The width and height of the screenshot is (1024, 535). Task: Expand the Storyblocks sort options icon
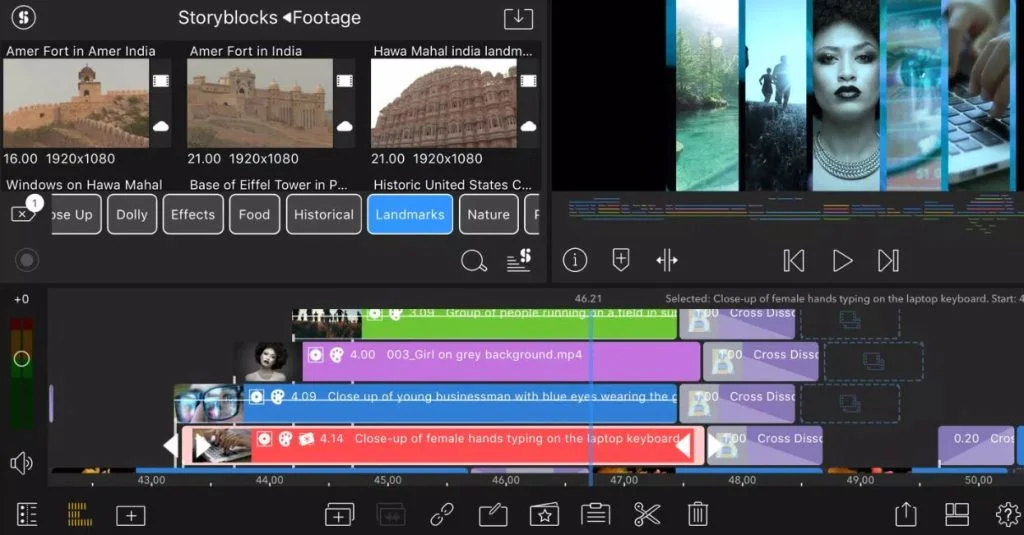tap(518, 260)
